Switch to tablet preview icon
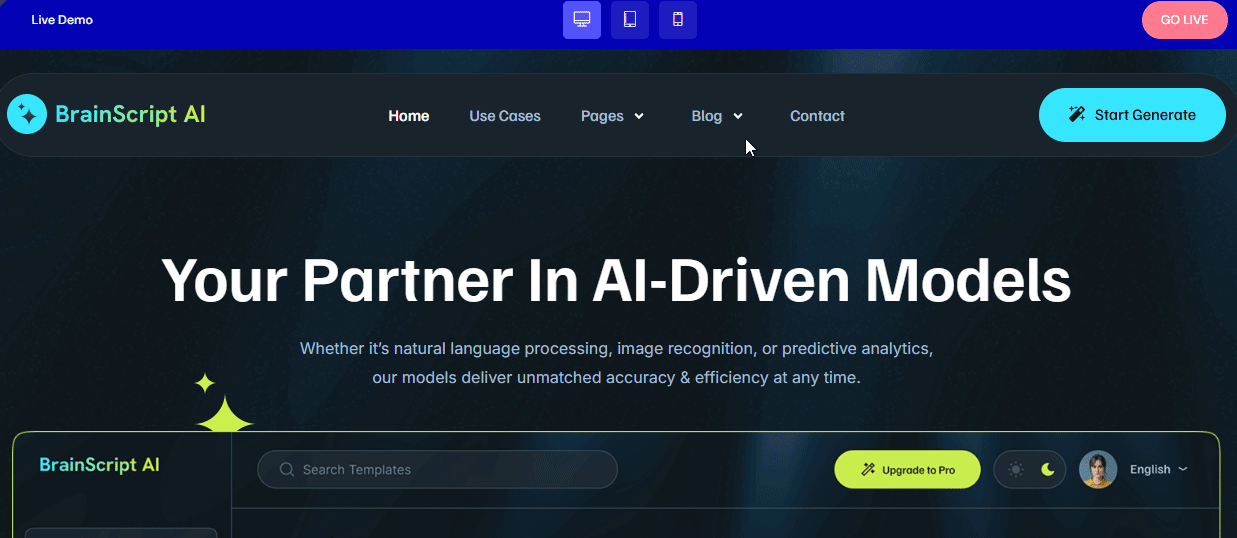This screenshot has height=538, width=1237. point(630,20)
